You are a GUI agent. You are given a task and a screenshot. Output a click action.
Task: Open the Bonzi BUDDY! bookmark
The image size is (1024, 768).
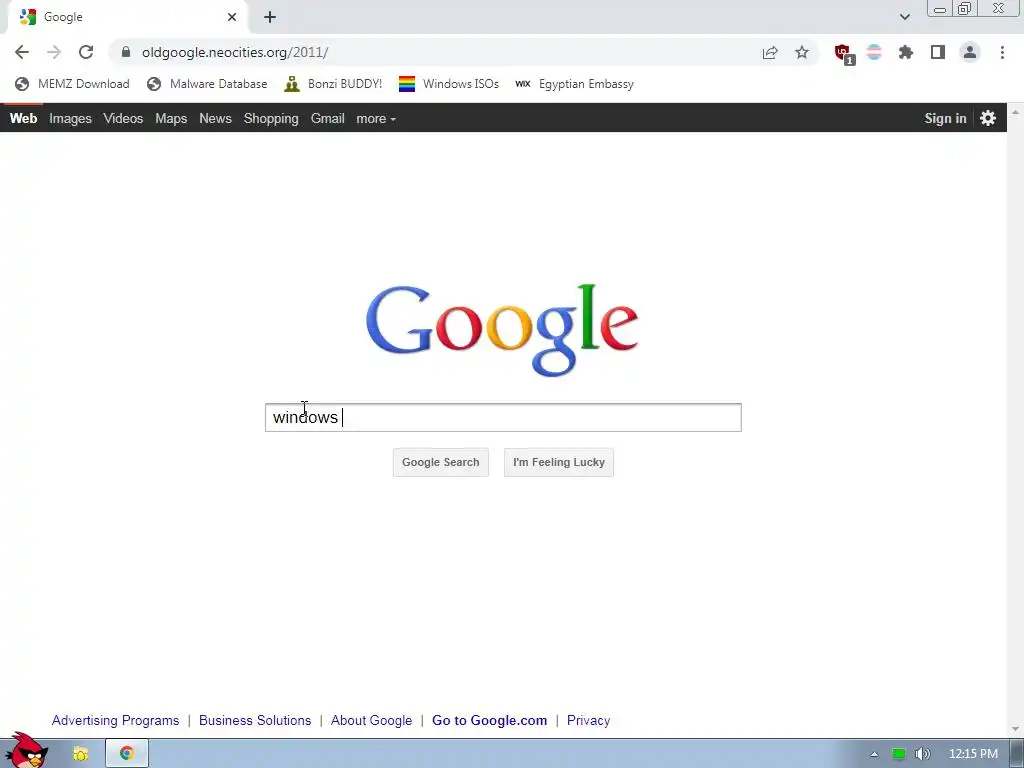pyautogui.click(x=333, y=84)
